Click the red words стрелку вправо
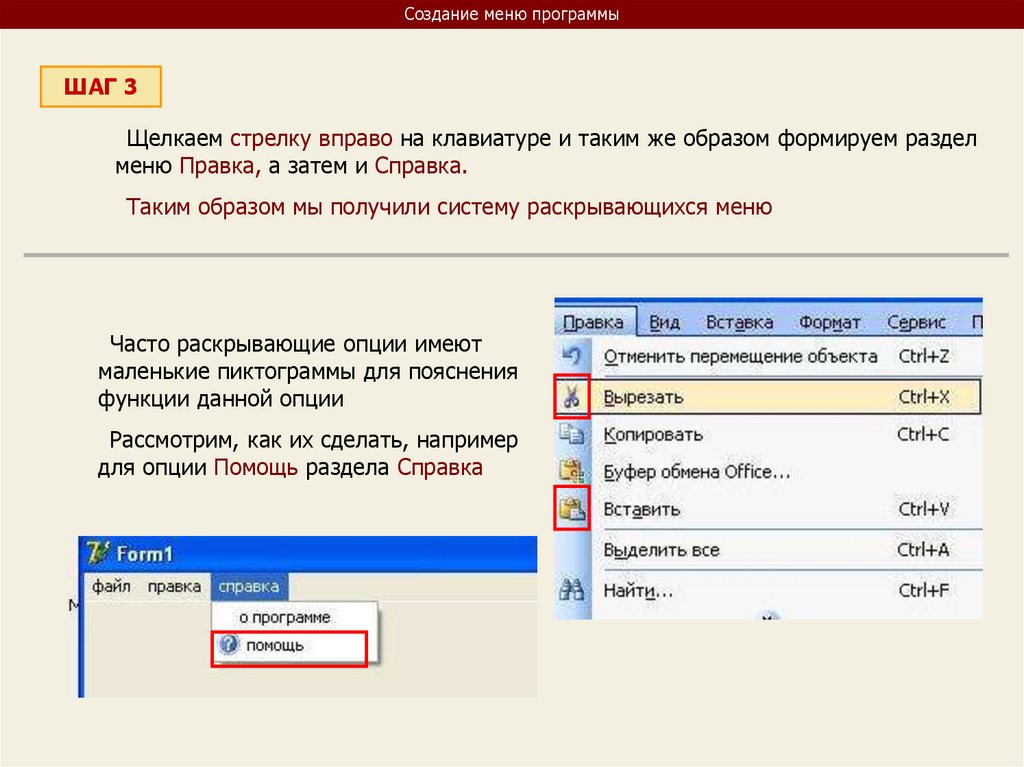This screenshot has width=1024, height=767. (312, 139)
